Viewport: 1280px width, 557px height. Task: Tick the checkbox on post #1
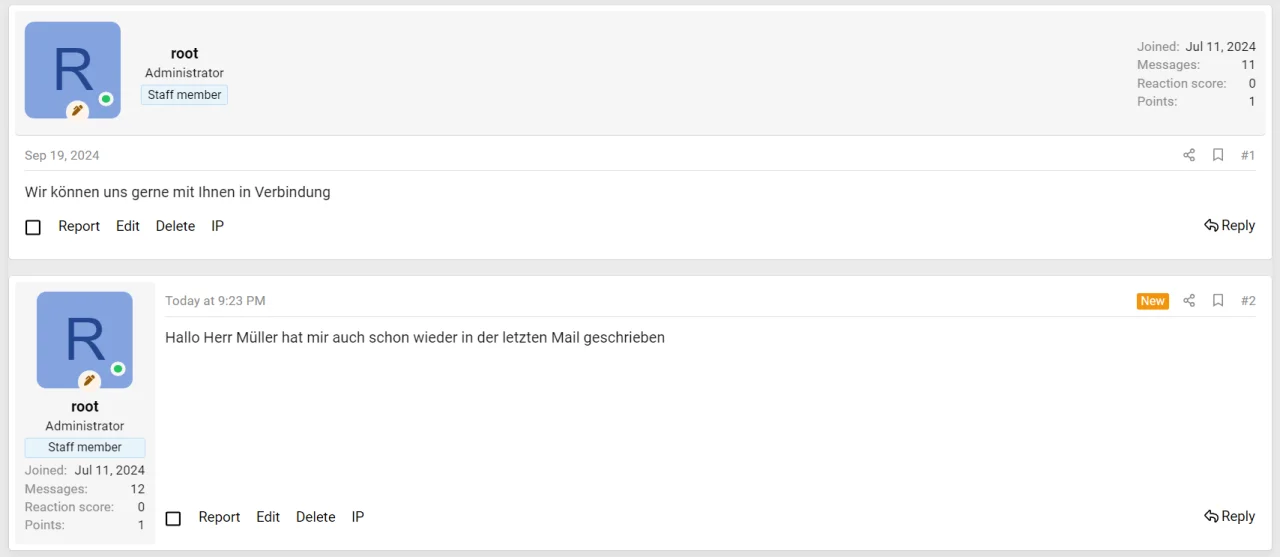(x=33, y=227)
